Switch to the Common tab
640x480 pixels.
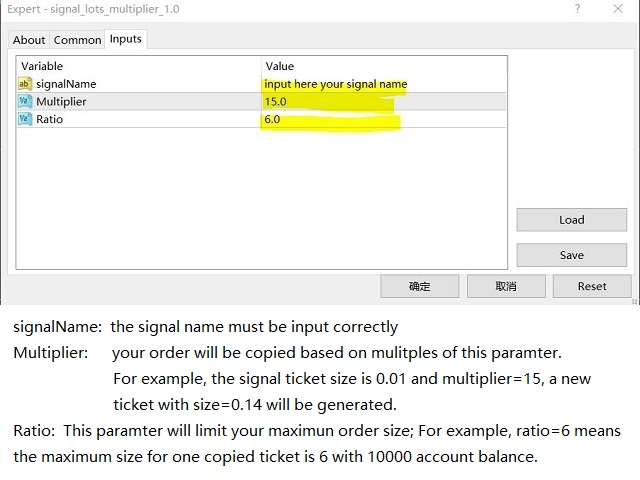(77, 40)
